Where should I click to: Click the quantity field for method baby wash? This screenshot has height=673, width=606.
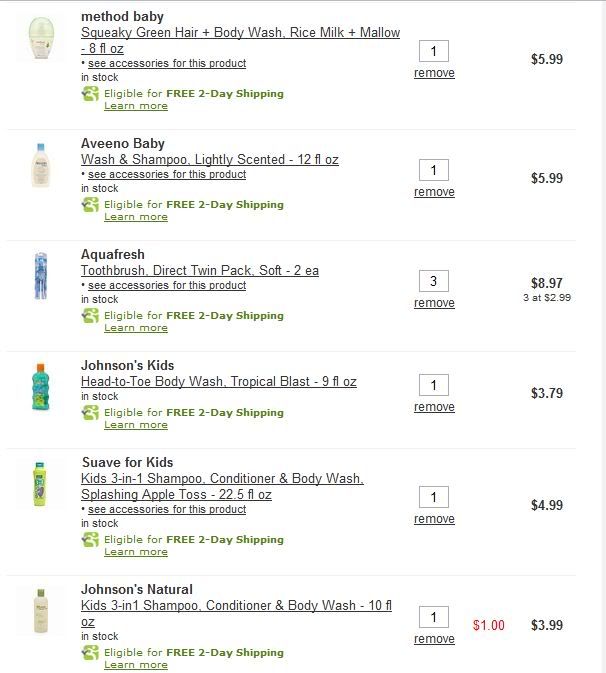click(434, 51)
